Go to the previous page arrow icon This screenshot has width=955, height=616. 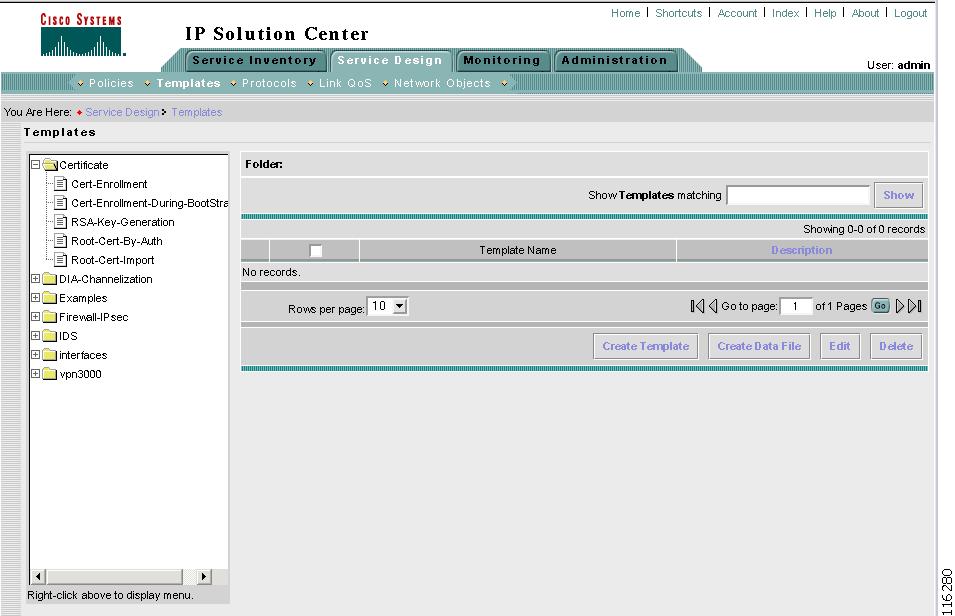point(713,306)
